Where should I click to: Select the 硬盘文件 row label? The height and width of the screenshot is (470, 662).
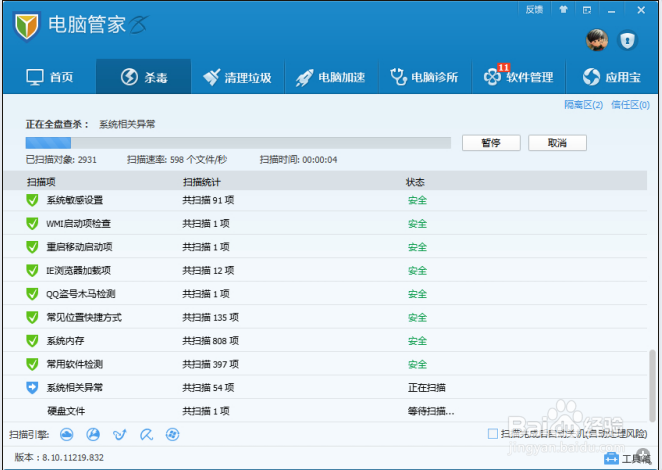66,411
